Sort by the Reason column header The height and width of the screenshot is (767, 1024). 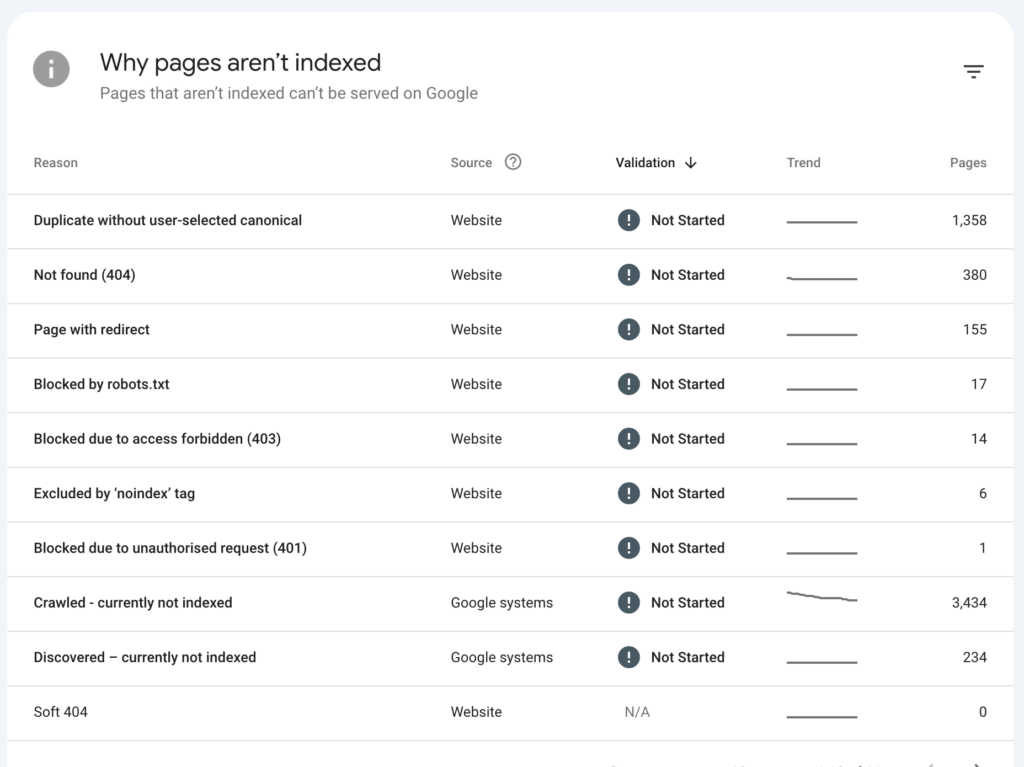point(55,163)
